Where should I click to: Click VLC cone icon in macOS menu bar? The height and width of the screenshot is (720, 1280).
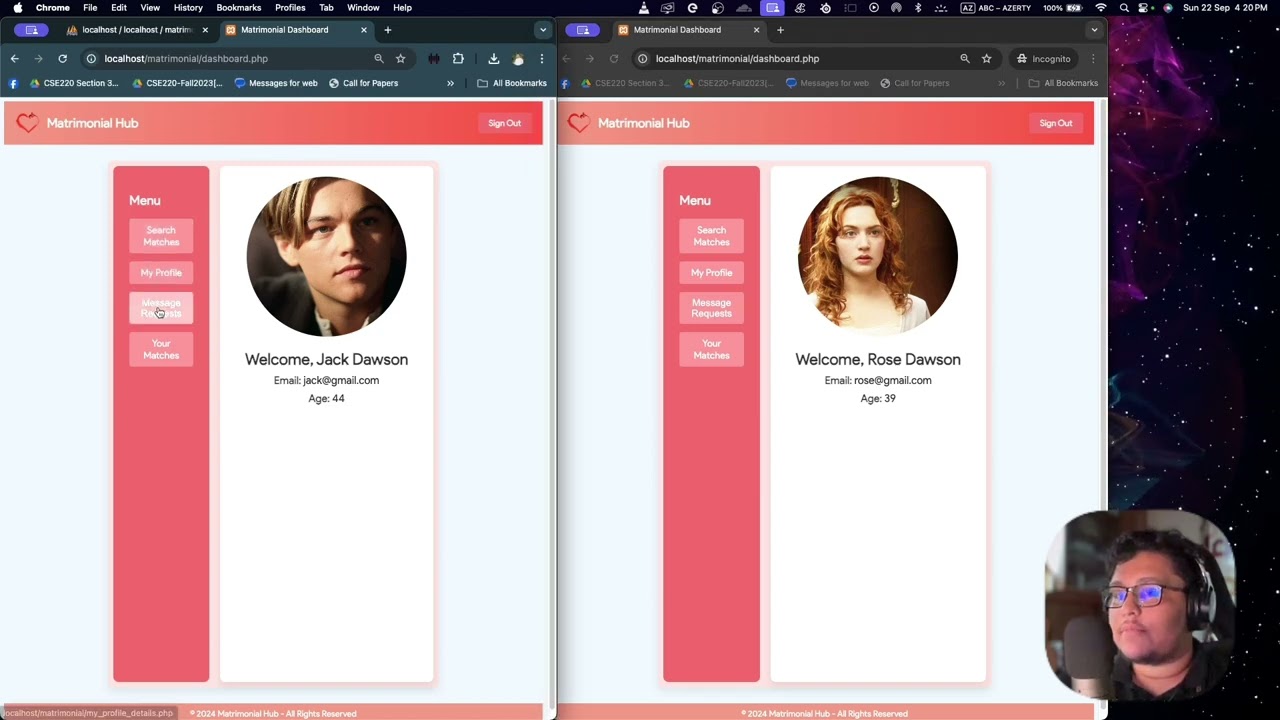(x=643, y=8)
